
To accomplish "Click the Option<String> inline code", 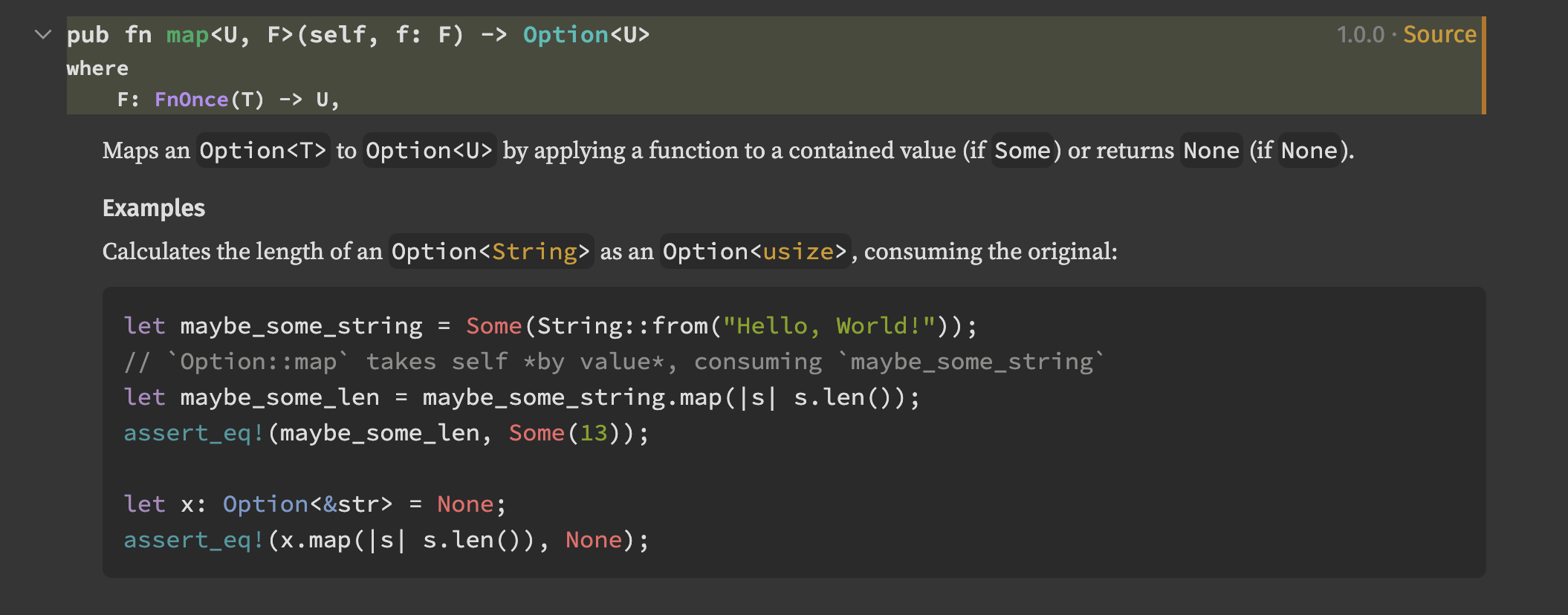I will click(x=490, y=252).
